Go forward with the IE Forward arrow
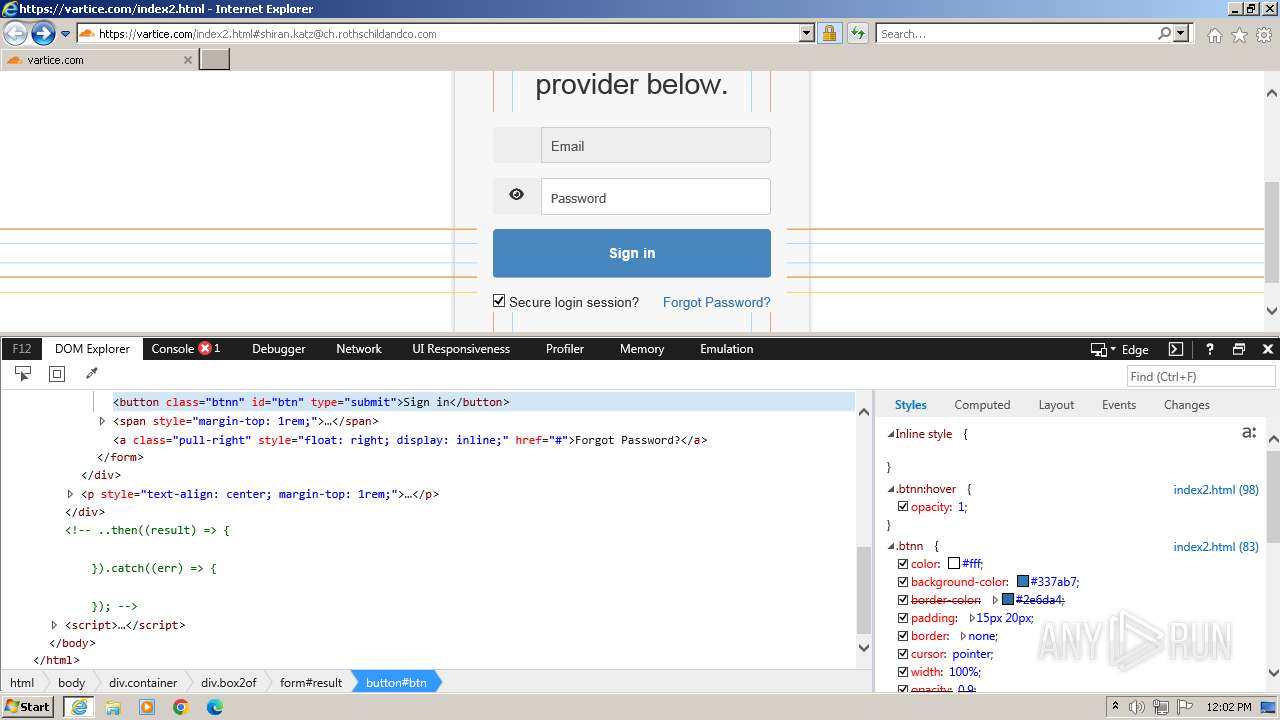Viewport: 1280px width, 720px height. [43, 33]
